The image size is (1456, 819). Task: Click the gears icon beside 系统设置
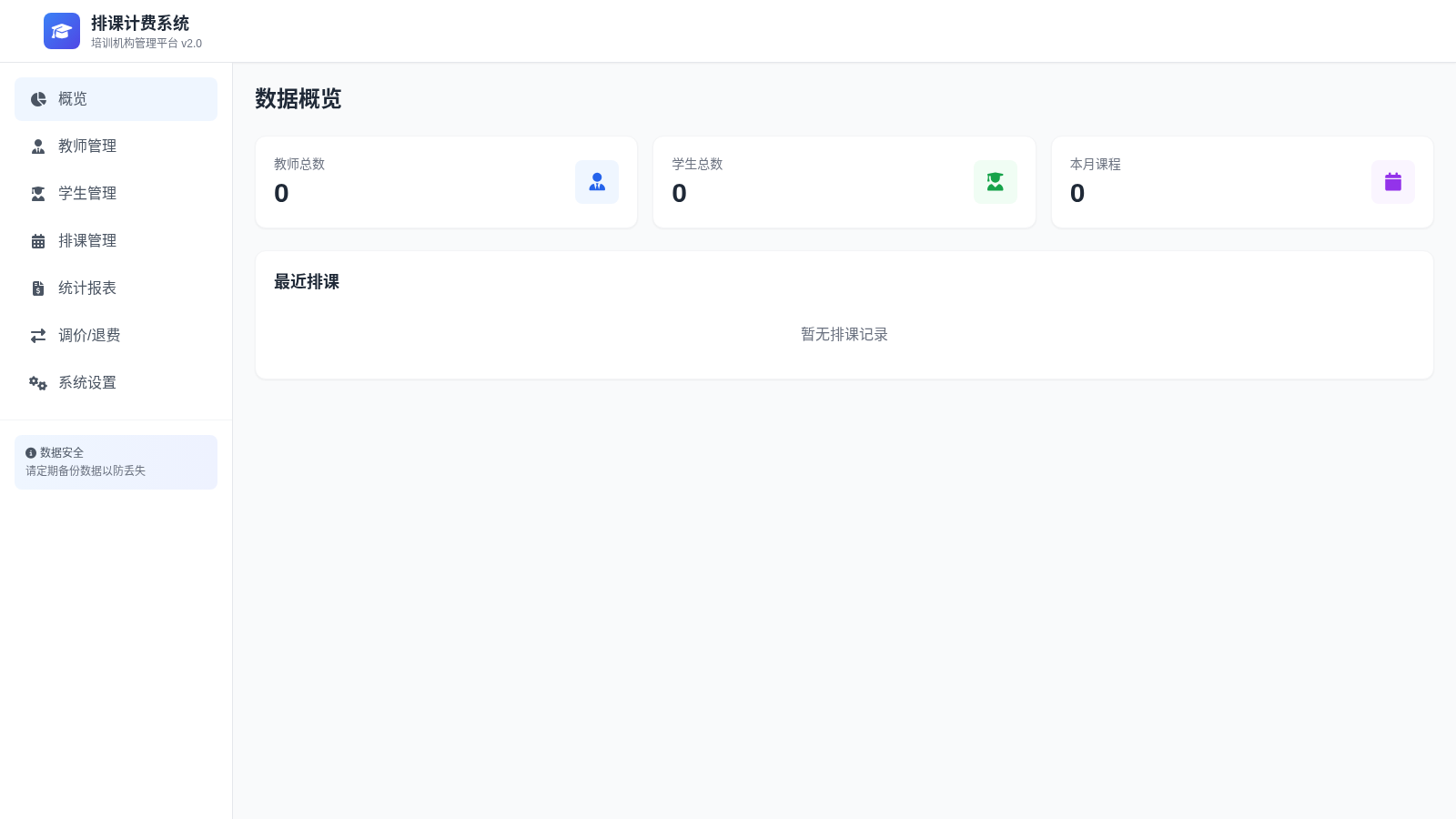pyautogui.click(x=38, y=383)
